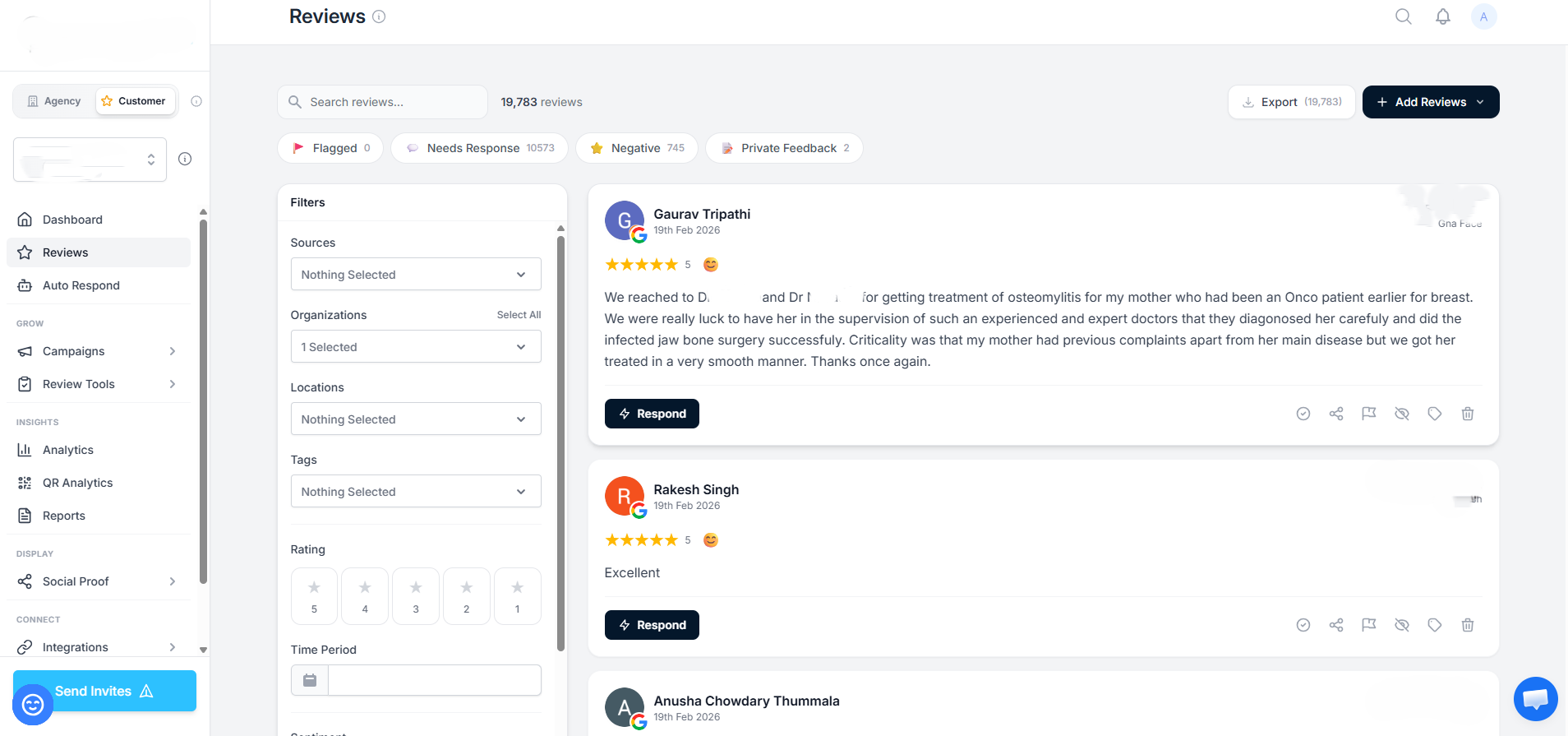Click the sidebar navigation scrollbar
The image size is (1568, 736).
coord(203,401)
